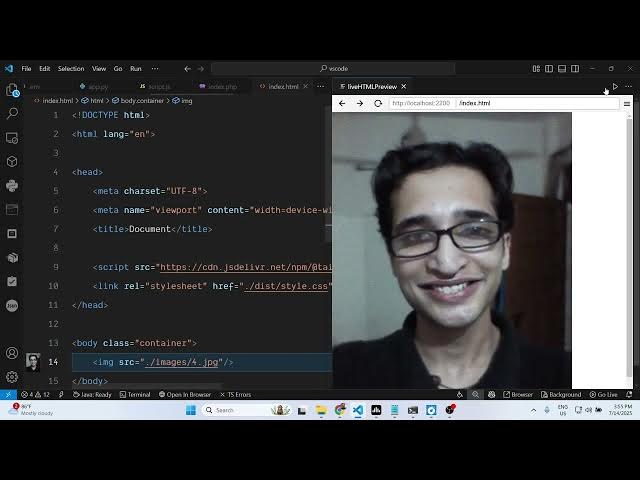Reload the live HTML preview
The width and height of the screenshot is (640, 480).
coord(378,103)
